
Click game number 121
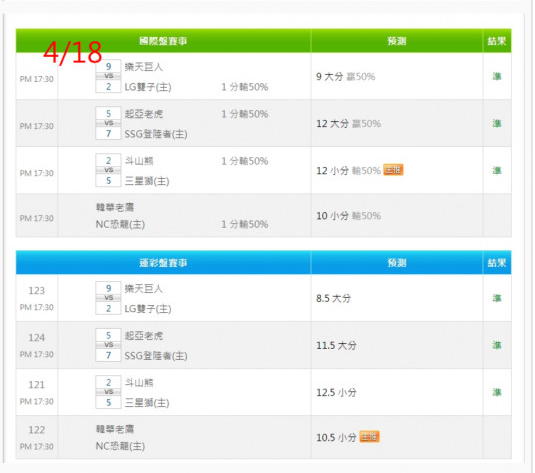[37, 385]
